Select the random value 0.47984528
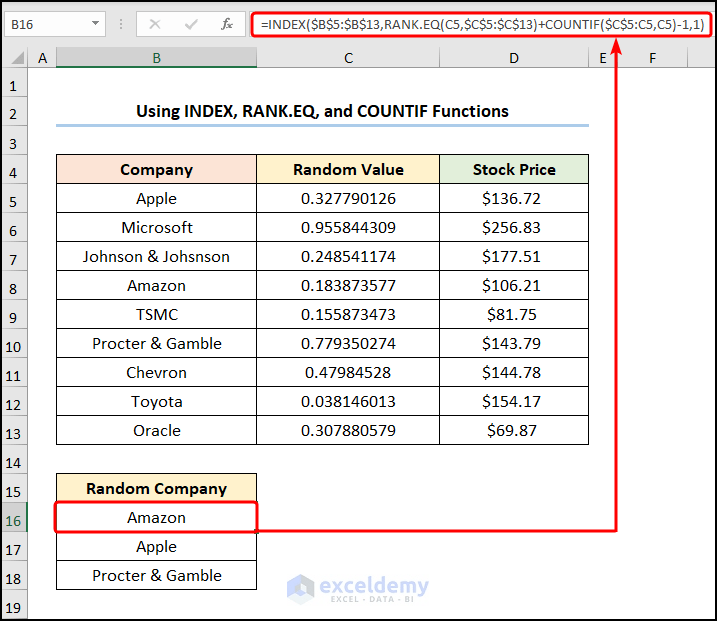The width and height of the screenshot is (717, 621). [348, 372]
